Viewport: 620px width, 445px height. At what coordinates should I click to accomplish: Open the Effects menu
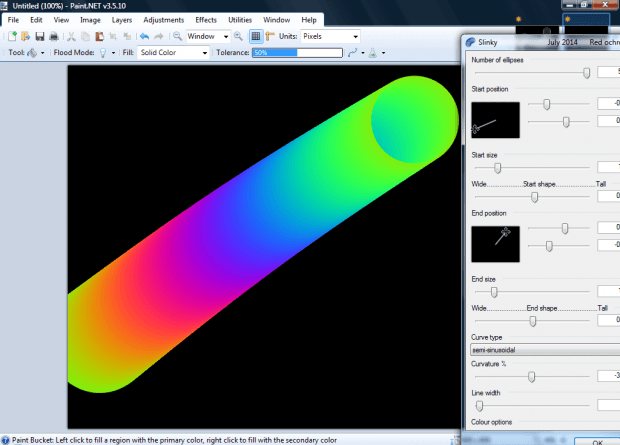pos(206,19)
